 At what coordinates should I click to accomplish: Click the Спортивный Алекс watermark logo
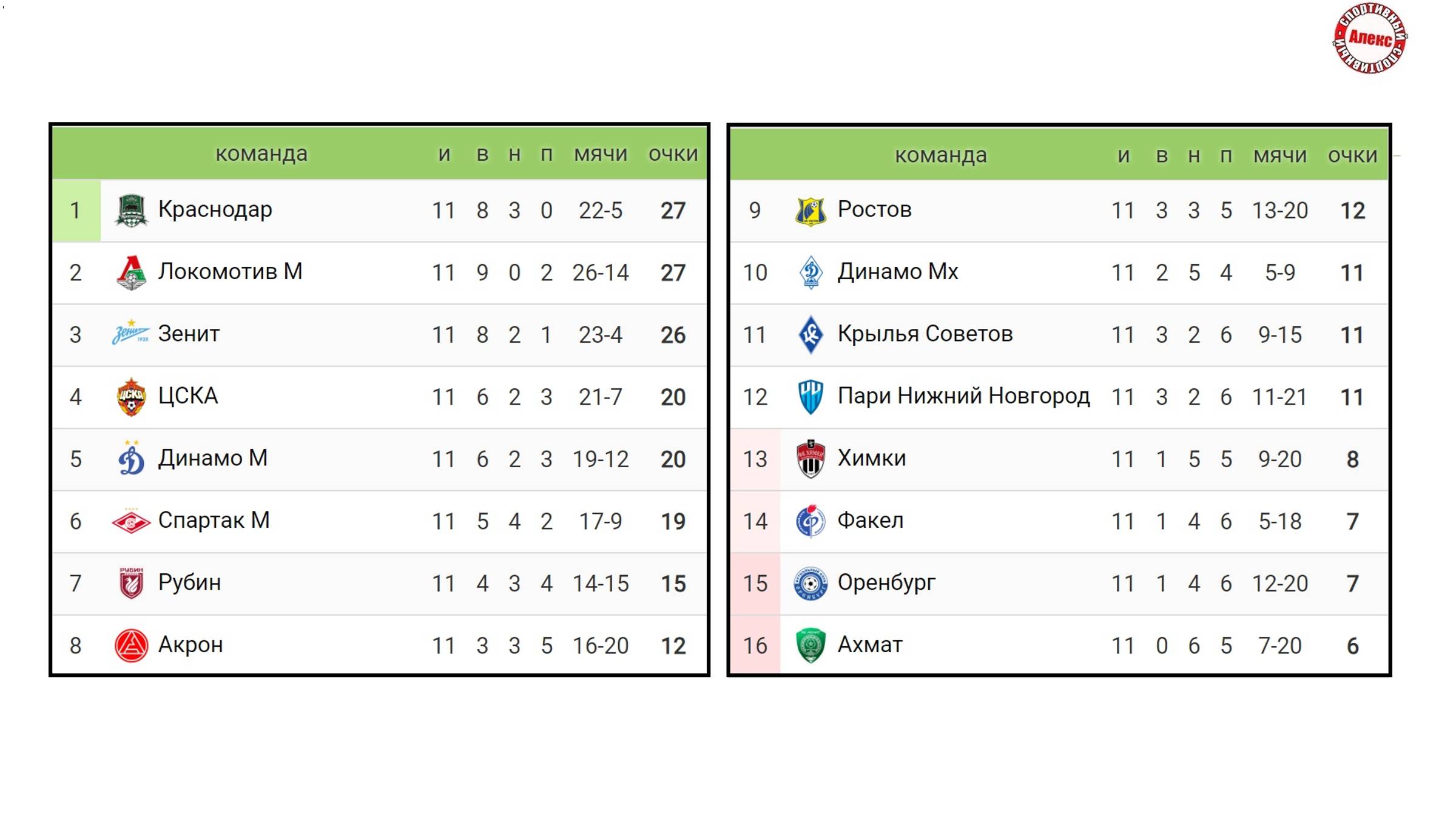tap(1370, 39)
